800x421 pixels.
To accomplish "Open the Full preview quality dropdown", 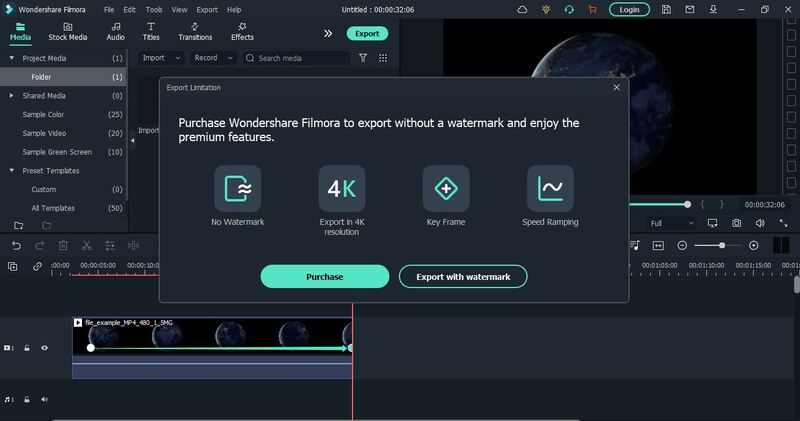I will (x=672, y=223).
